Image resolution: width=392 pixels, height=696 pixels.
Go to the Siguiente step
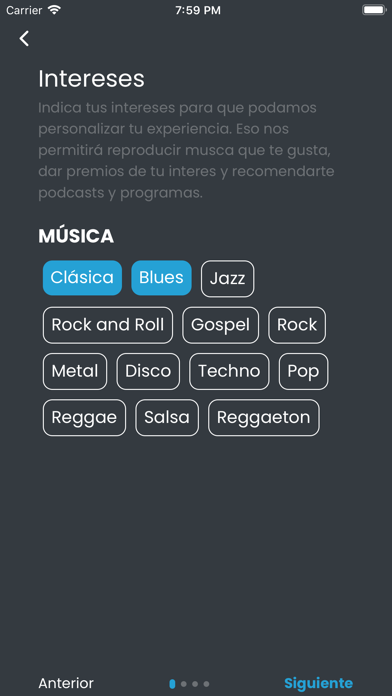click(318, 683)
